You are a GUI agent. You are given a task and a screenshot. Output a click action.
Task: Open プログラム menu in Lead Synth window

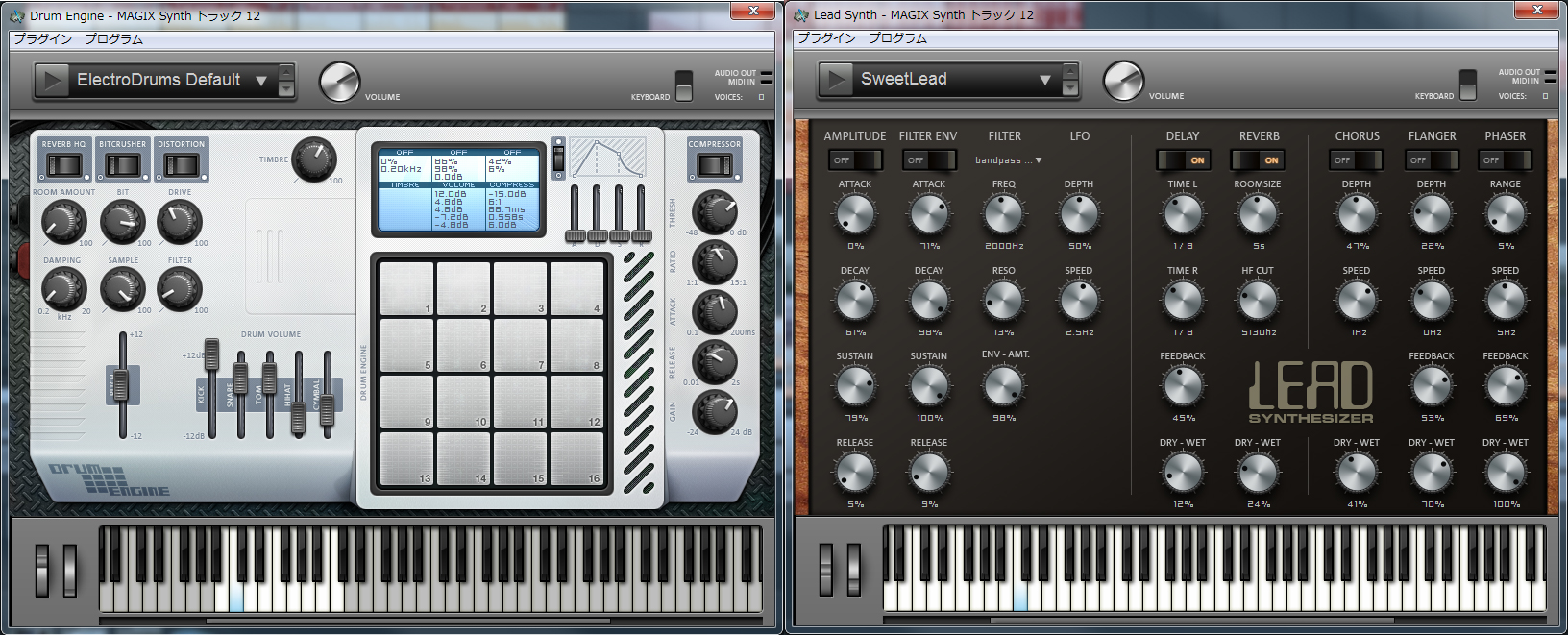897,38
